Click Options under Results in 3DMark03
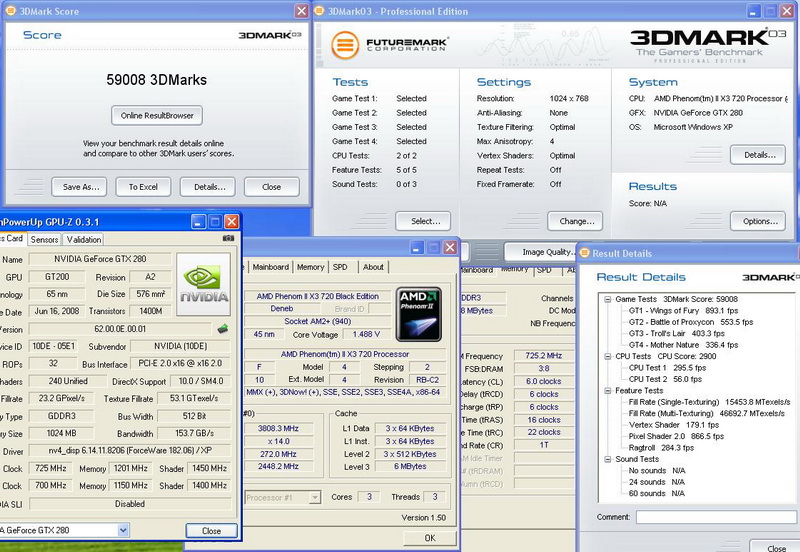Image resolution: width=800 pixels, height=552 pixels. pos(758,221)
